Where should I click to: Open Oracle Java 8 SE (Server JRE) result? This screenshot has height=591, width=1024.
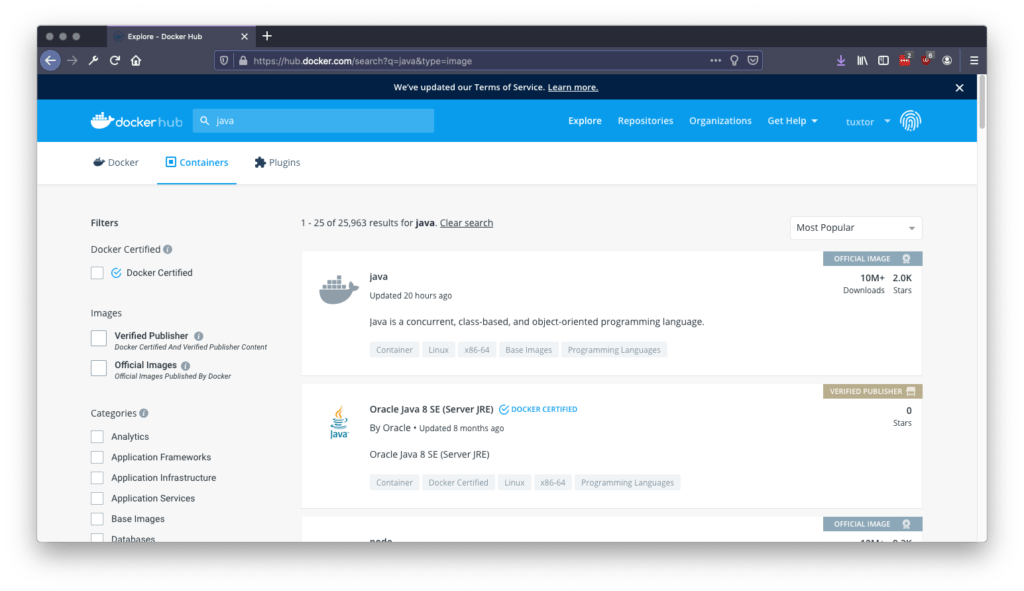coord(431,409)
